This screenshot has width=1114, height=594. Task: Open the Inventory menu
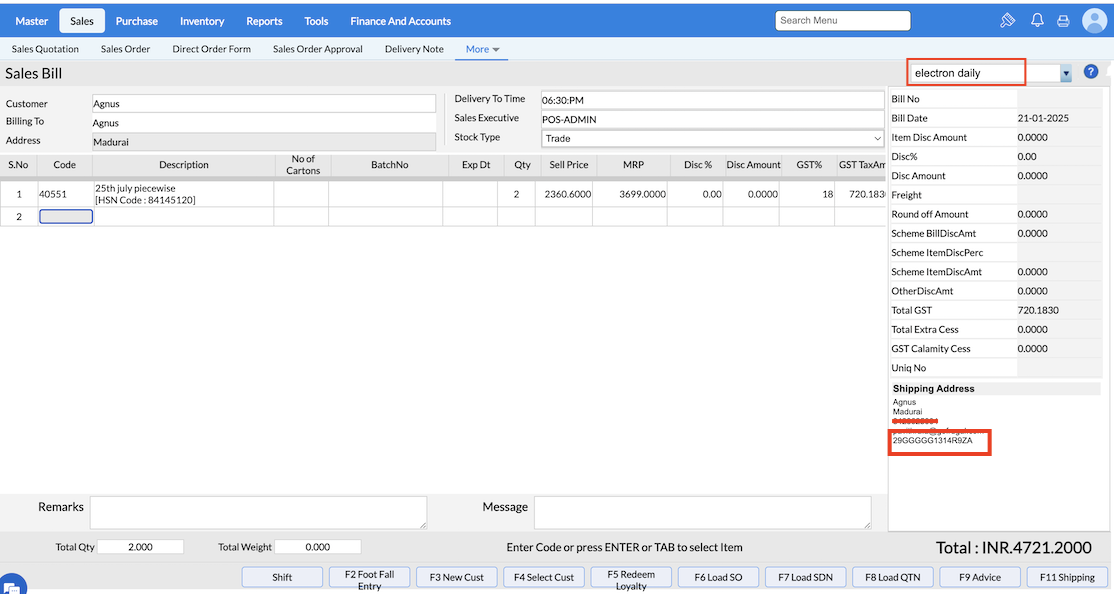202,21
